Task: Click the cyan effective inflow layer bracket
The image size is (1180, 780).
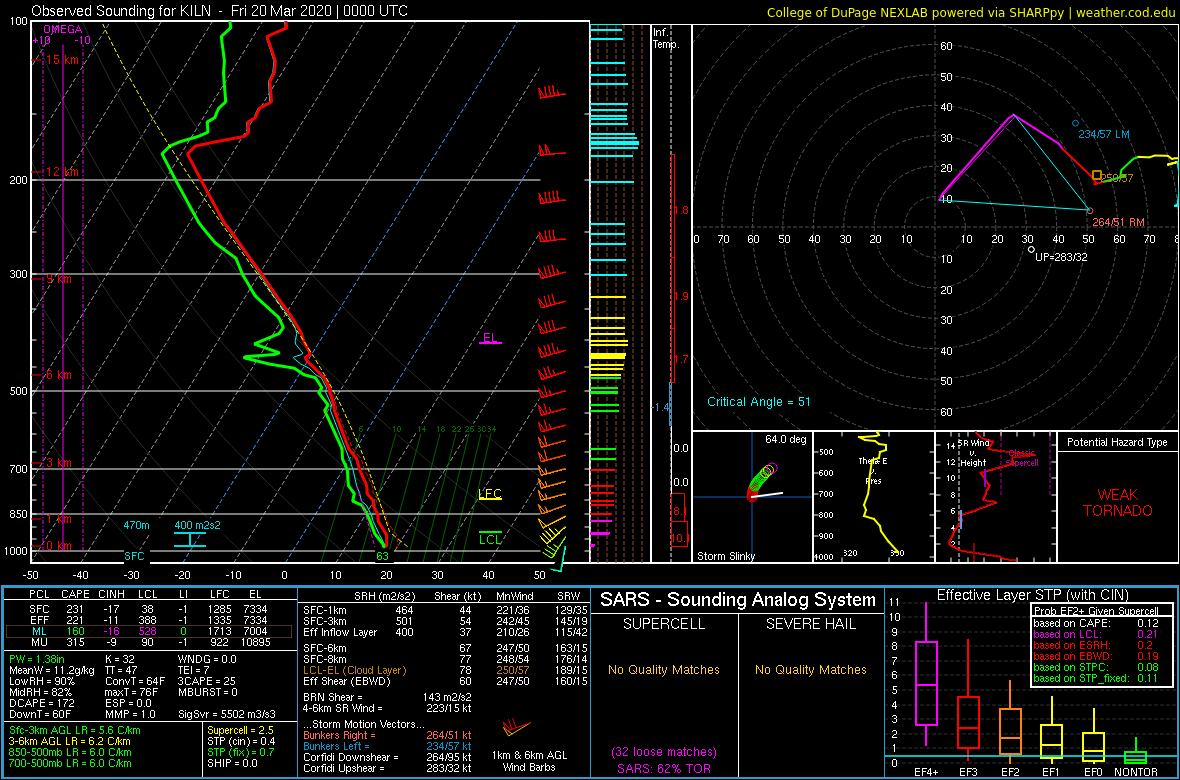Action: tap(190, 539)
